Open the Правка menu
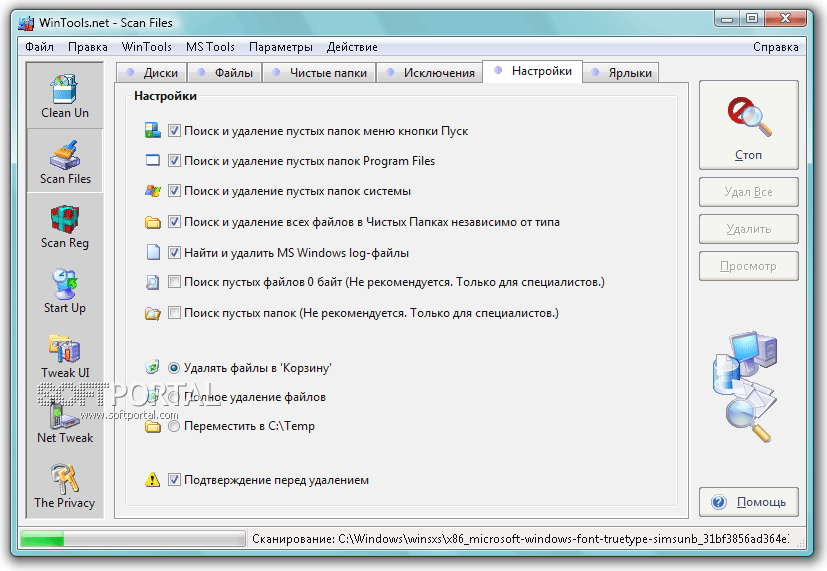 (88, 47)
